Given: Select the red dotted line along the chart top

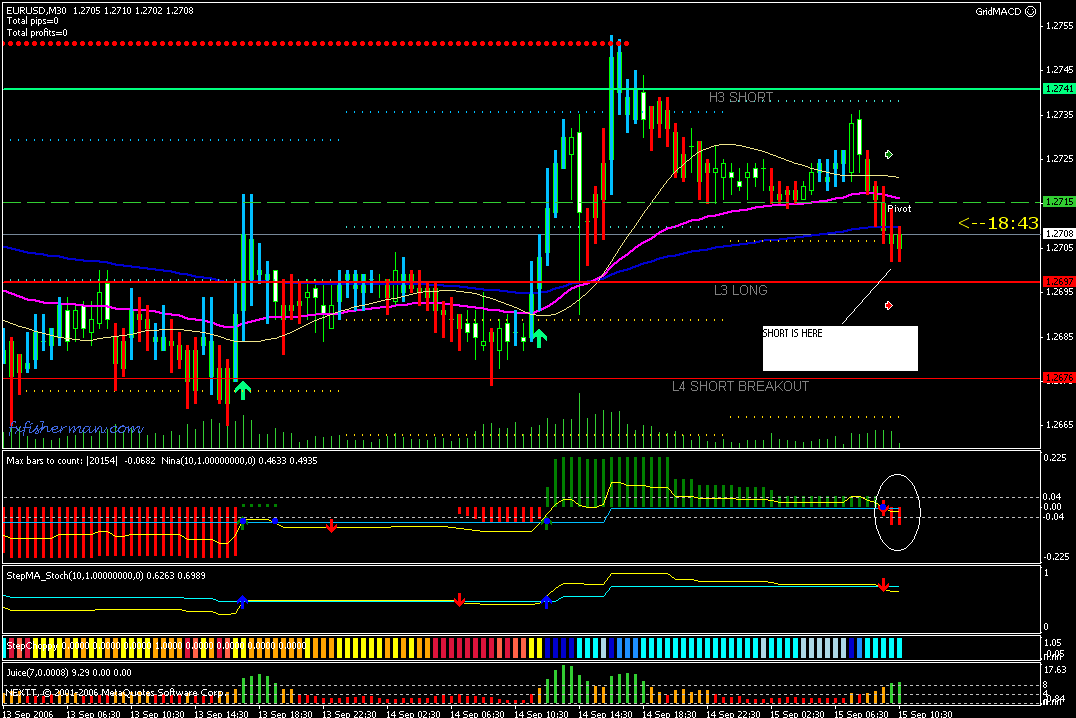Looking at the screenshot, I should (x=316, y=43).
